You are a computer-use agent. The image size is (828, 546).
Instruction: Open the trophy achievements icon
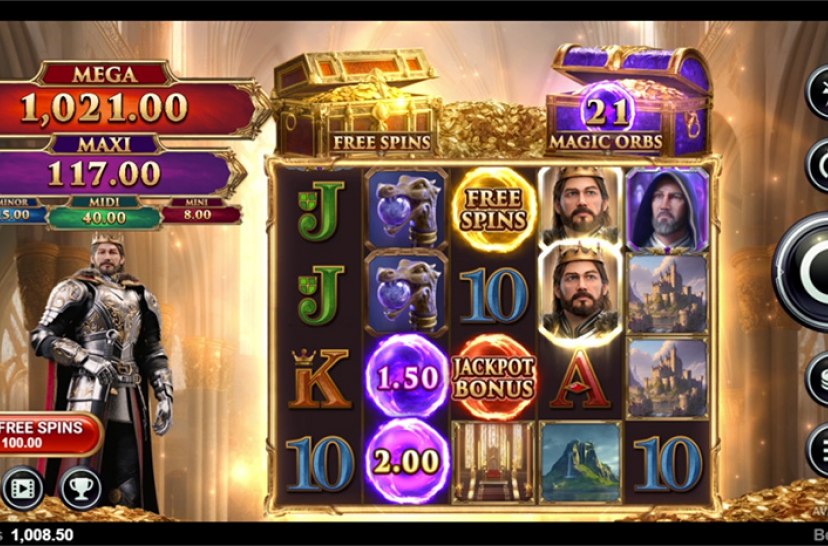pos(81,488)
